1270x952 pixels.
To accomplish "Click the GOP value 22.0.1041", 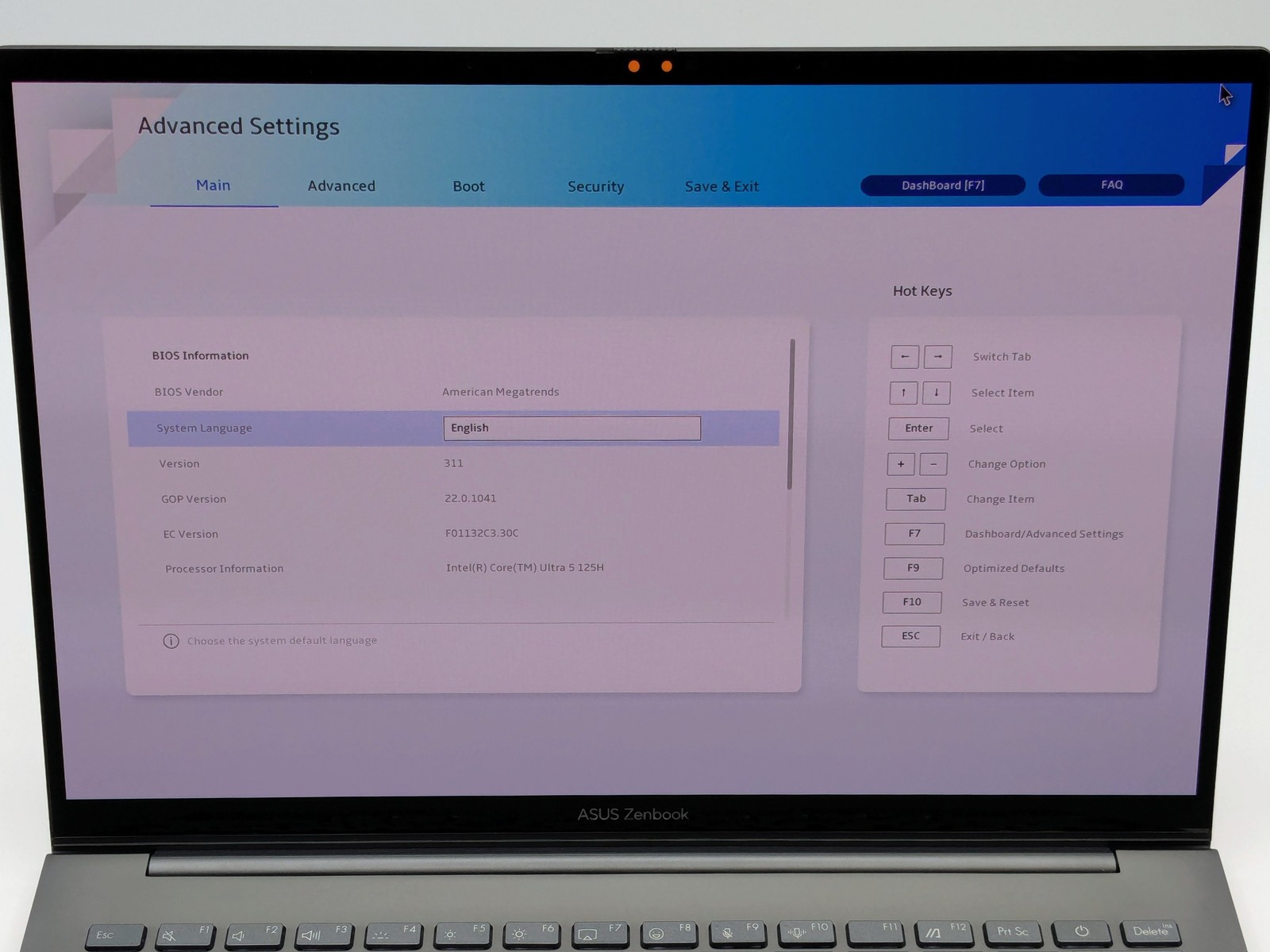I will pos(470,498).
